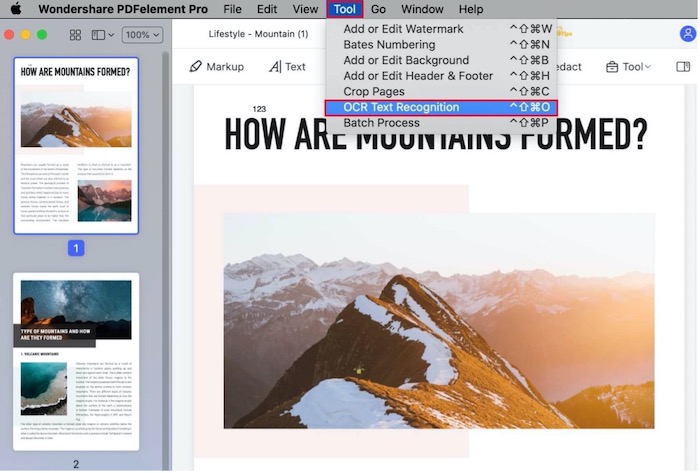Click the Apple menu icon
The image size is (700, 473).
[x=16, y=9]
